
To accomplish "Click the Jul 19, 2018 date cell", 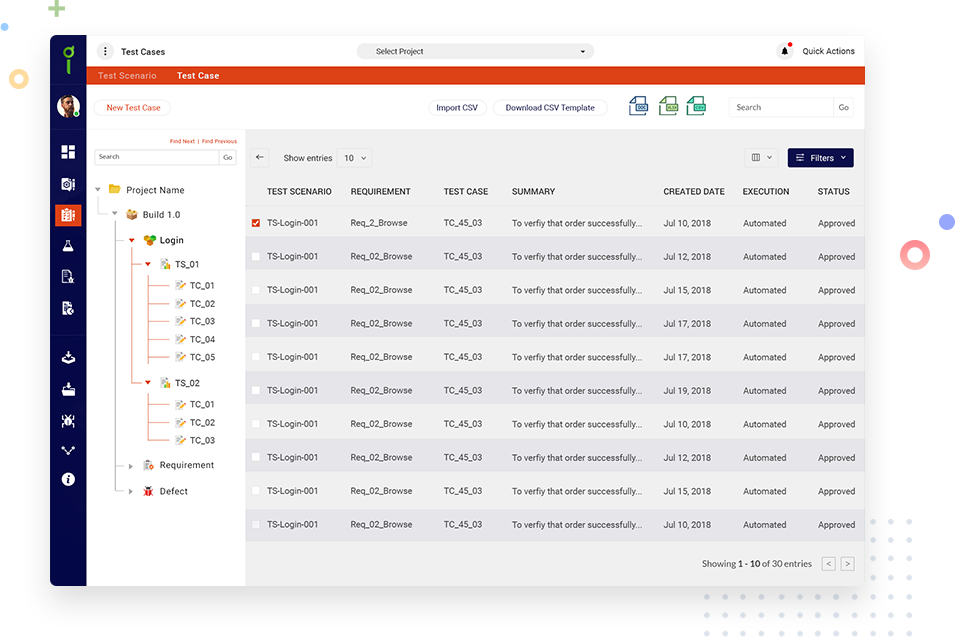I will pos(687,390).
